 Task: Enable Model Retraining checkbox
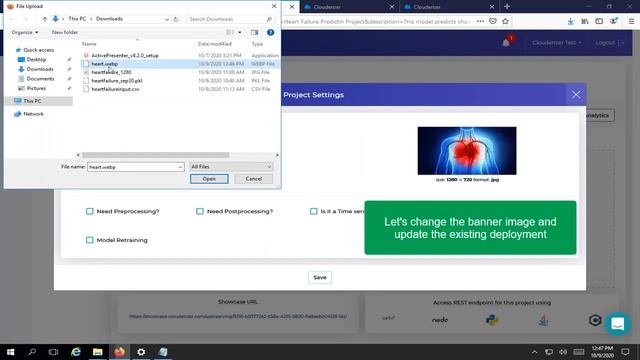click(90, 240)
